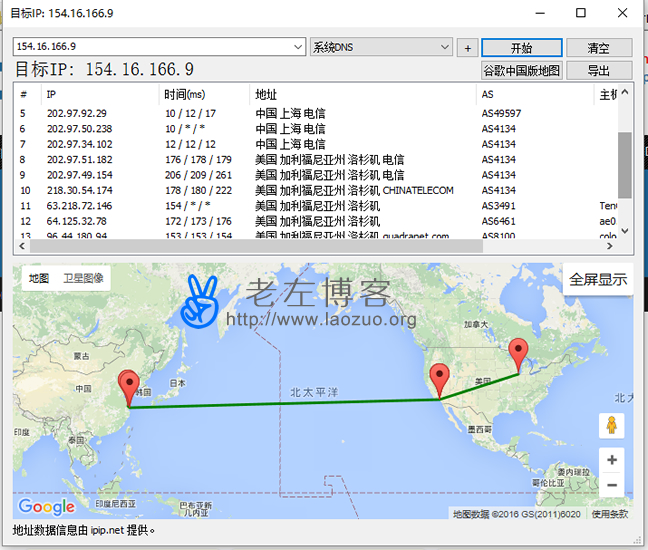The width and height of the screenshot is (648, 550).
Task: Zoom out with the map minus button
Action: point(612,487)
